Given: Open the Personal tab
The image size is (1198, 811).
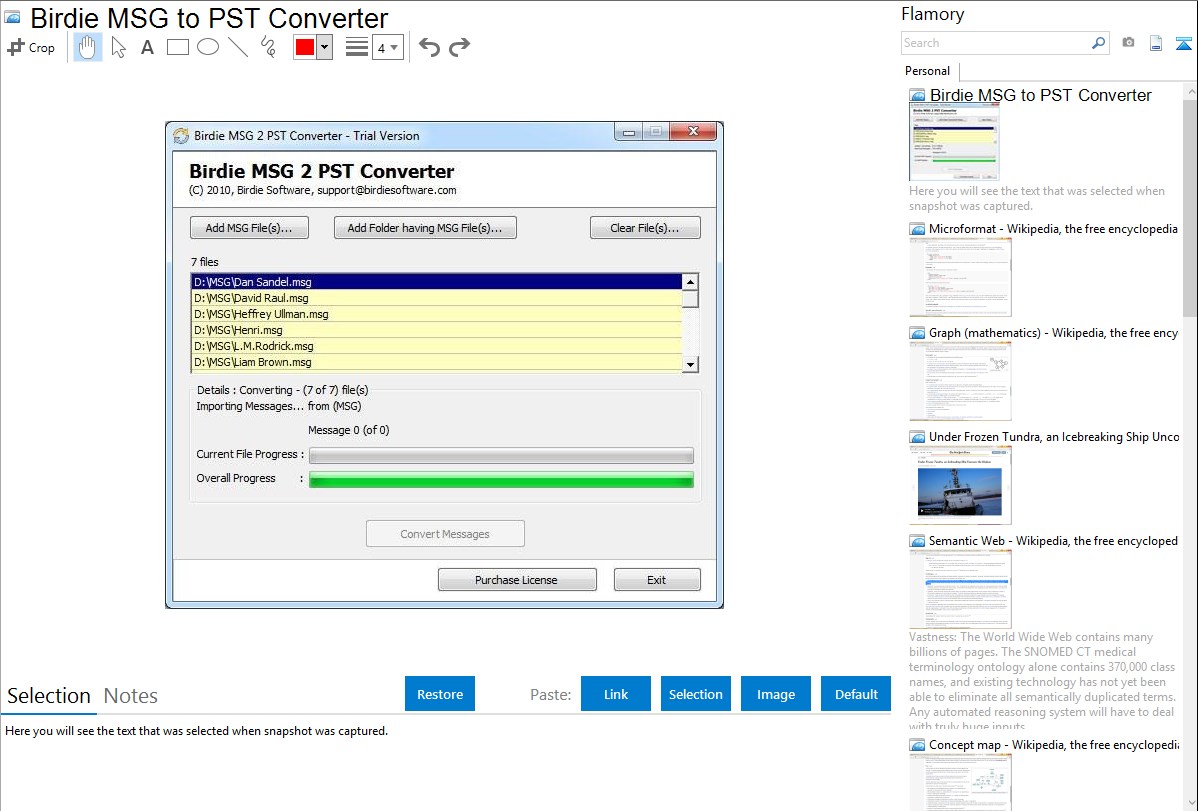Looking at the screenshot, I should click(x=927, y=71).
